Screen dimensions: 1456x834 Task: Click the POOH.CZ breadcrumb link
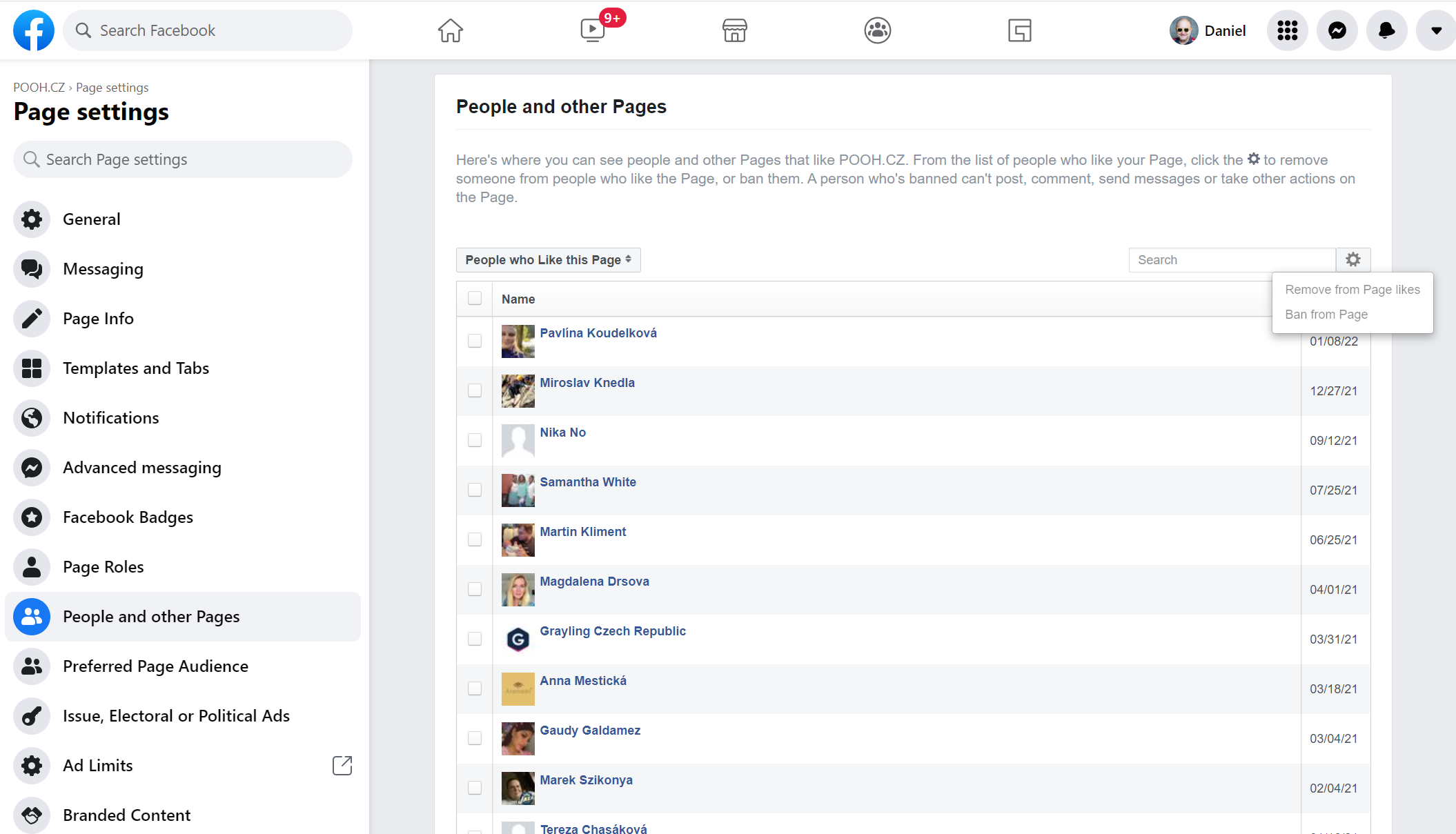coord(39,88)
